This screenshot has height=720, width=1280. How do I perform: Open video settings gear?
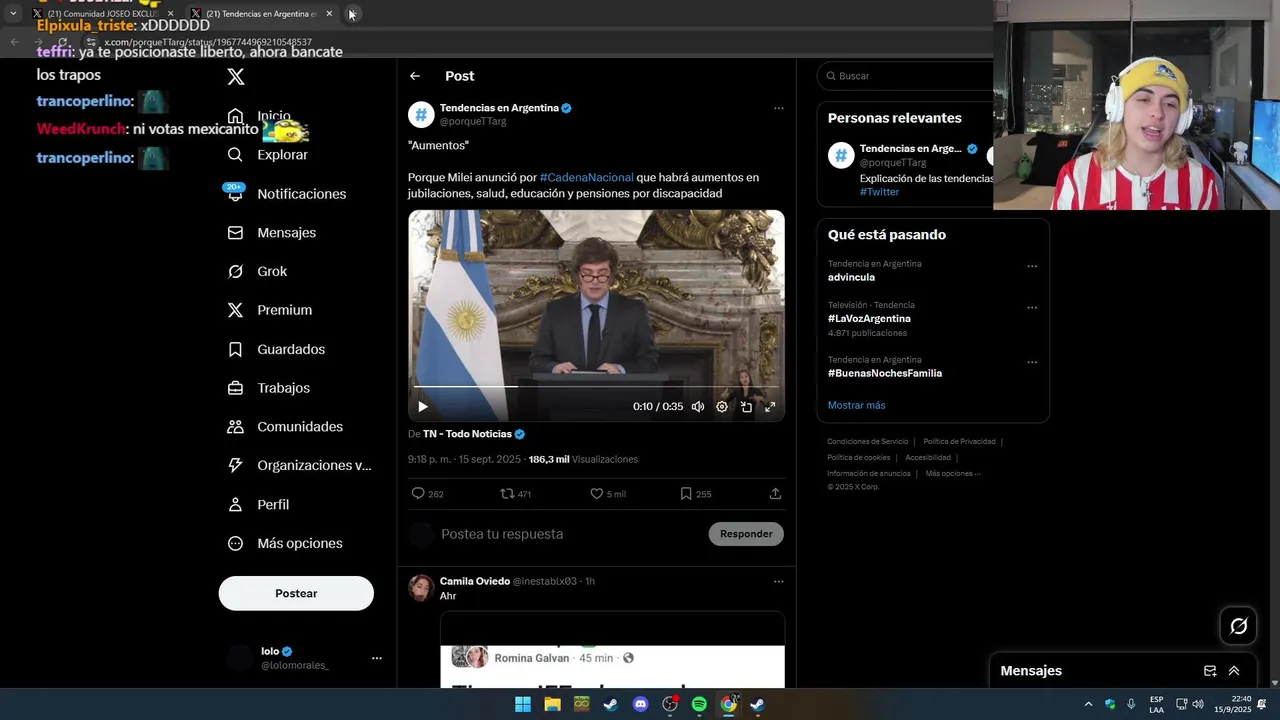[x=722, y=407]
